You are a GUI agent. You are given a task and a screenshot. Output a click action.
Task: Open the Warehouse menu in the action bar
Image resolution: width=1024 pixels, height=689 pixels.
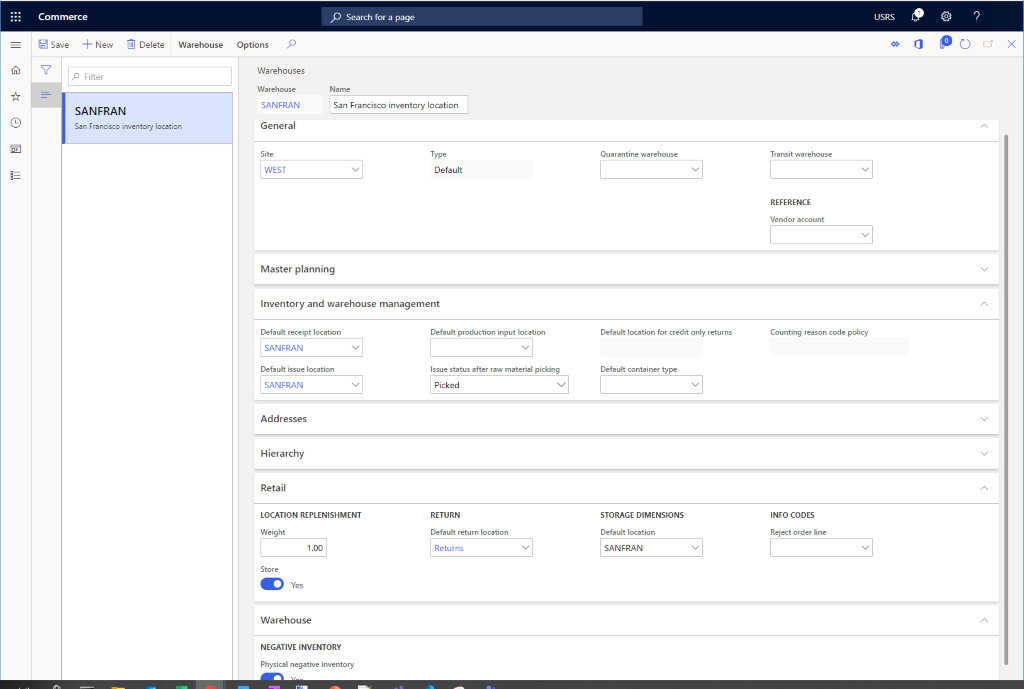click(x=200, y=44)
